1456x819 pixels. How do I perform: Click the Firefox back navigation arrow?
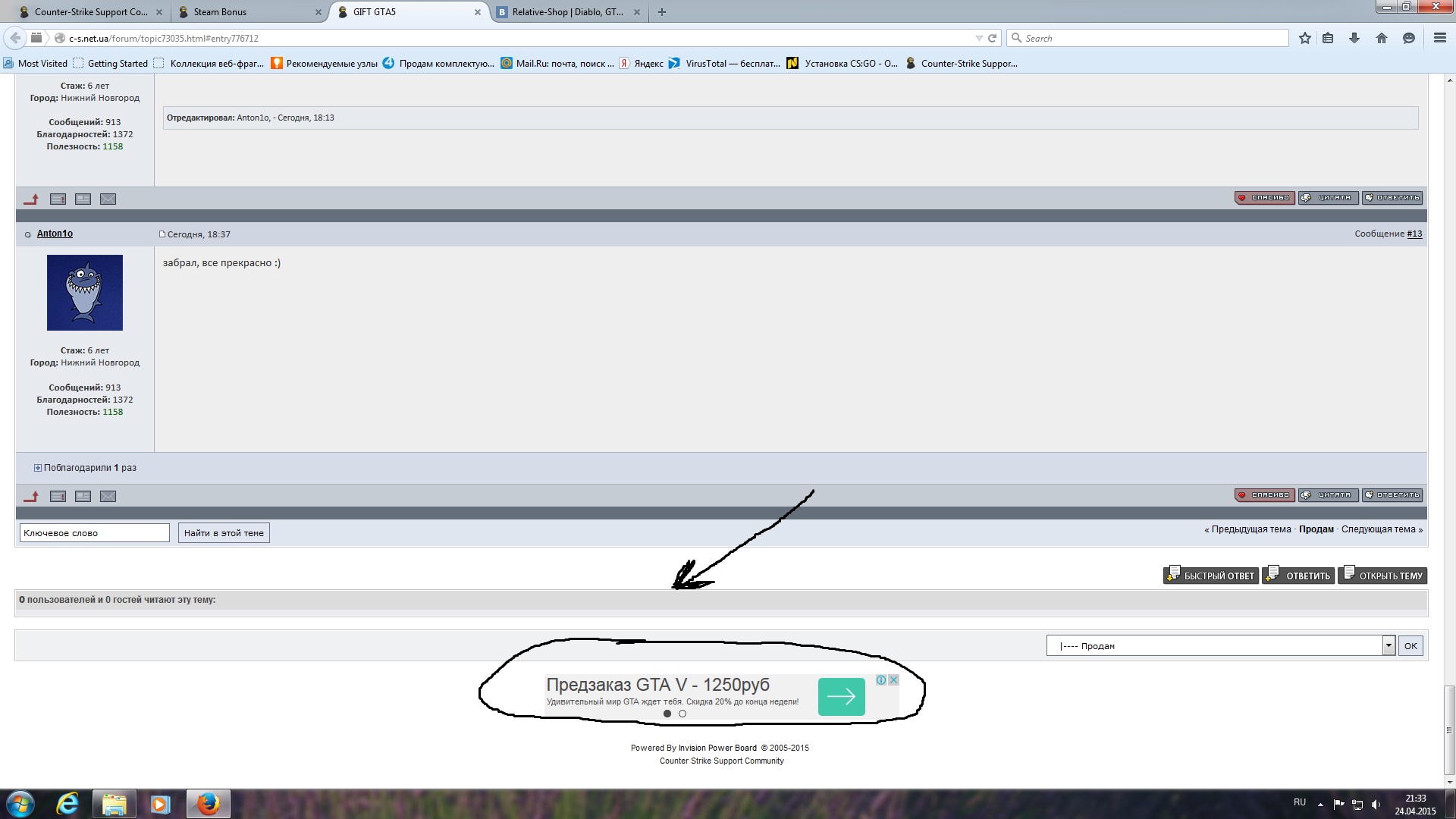(x=15, y=38)
